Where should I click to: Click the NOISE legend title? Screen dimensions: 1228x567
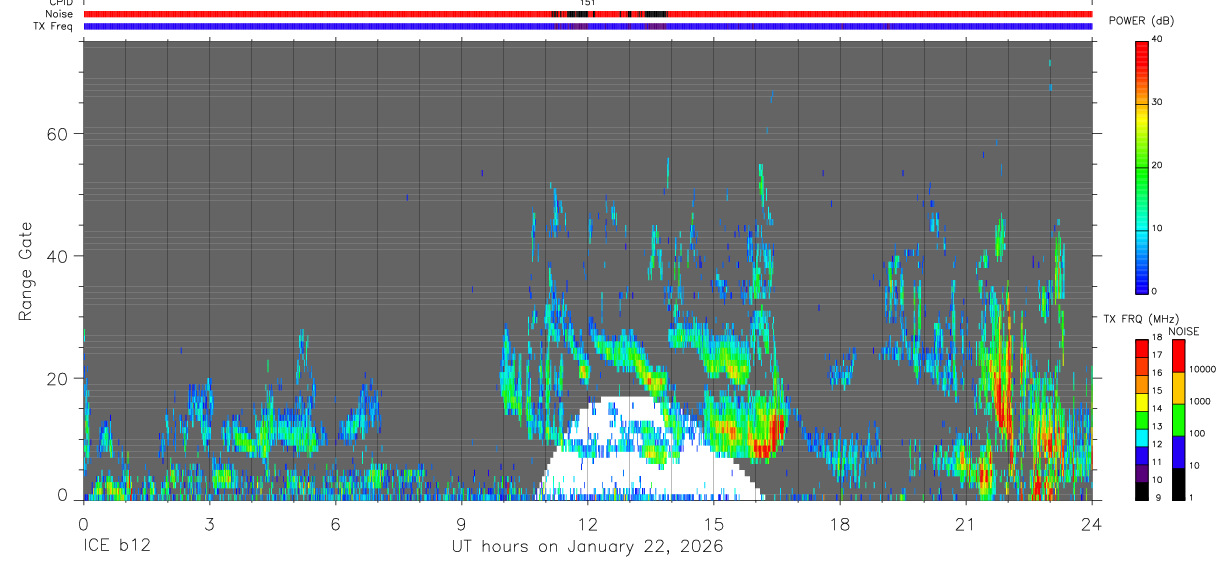coord(1183,331)
